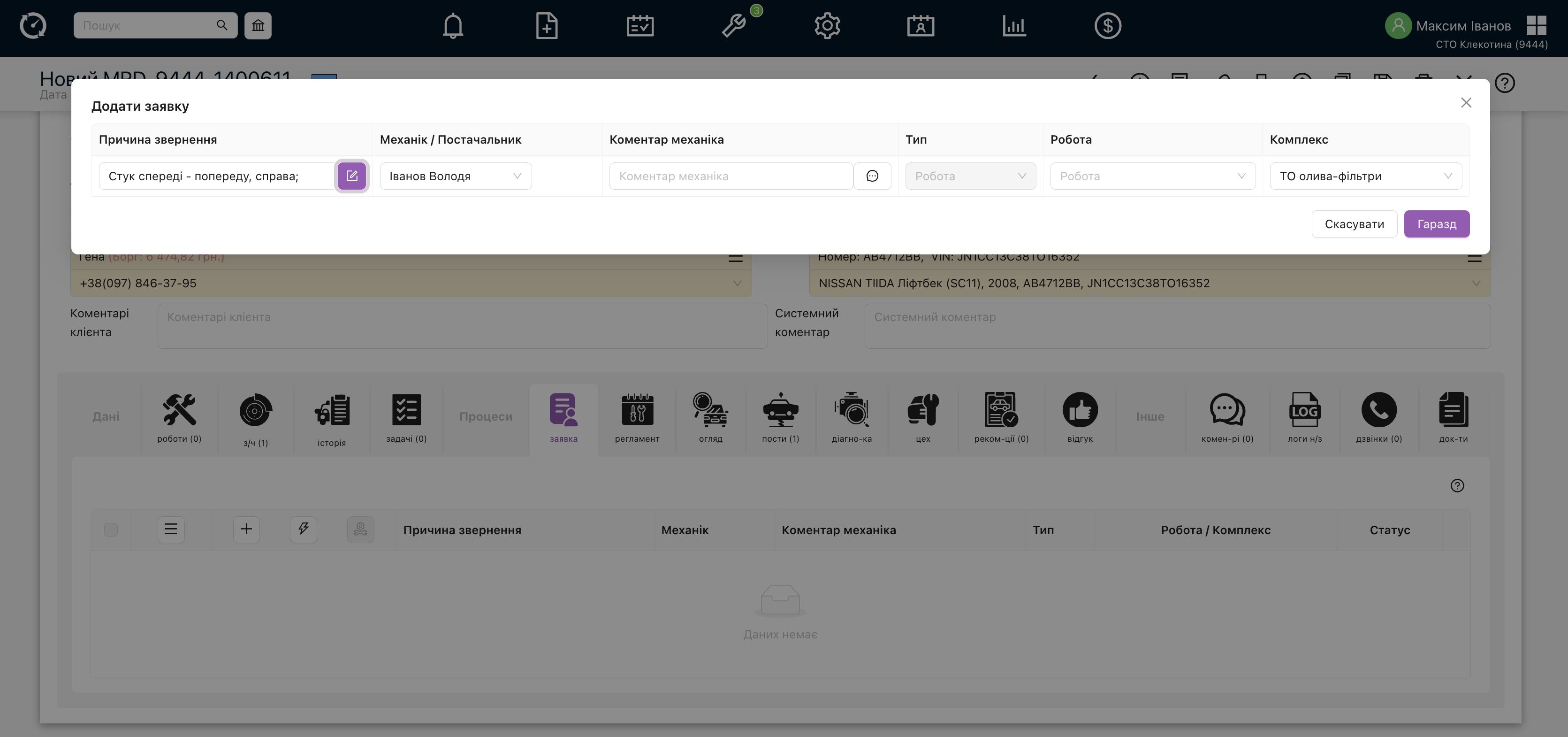Open notifications bell in top bar
This screenshot has width=1568, height=737.
point(453,25)
